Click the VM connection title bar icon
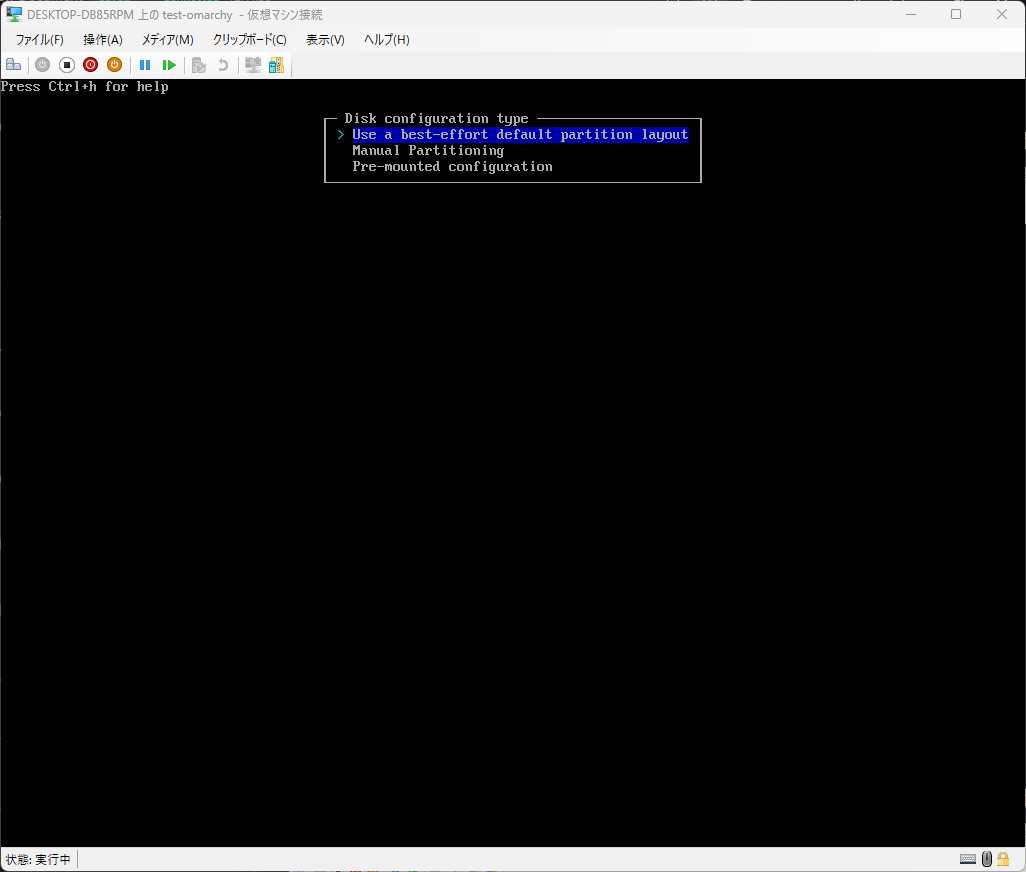 14,14
